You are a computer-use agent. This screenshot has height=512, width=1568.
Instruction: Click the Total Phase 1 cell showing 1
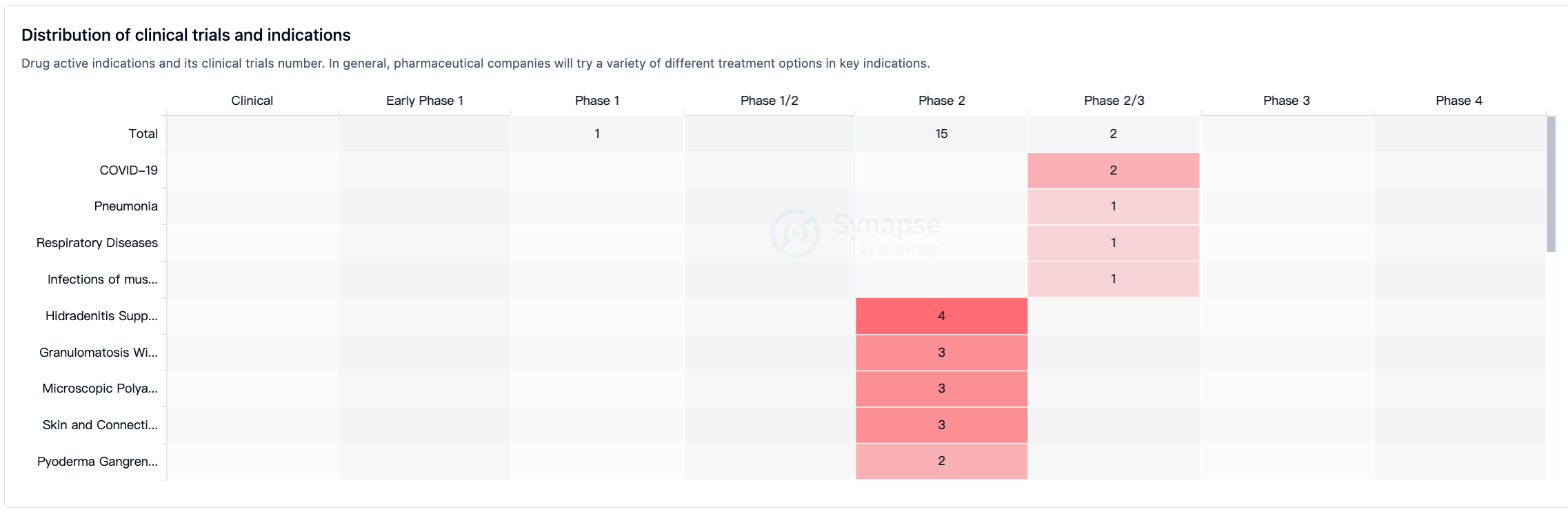(x=597, y=134)
